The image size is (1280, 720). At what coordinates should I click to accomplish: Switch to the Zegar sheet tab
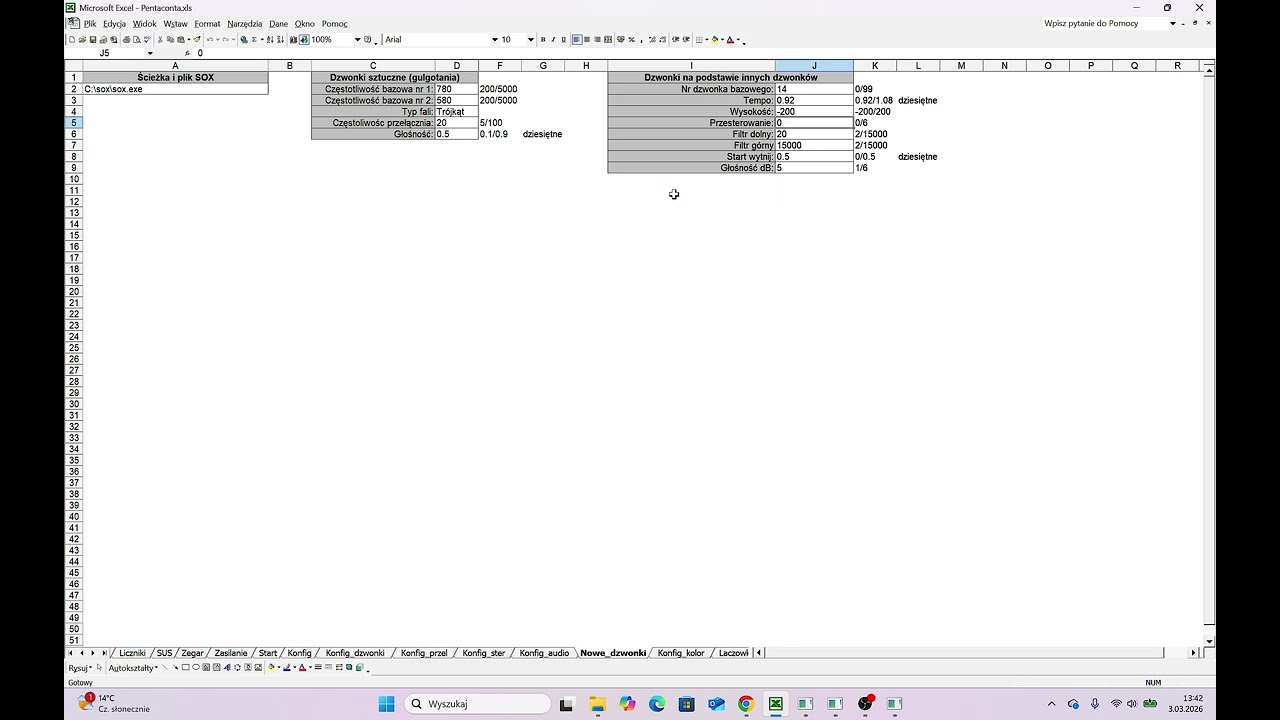192,653
